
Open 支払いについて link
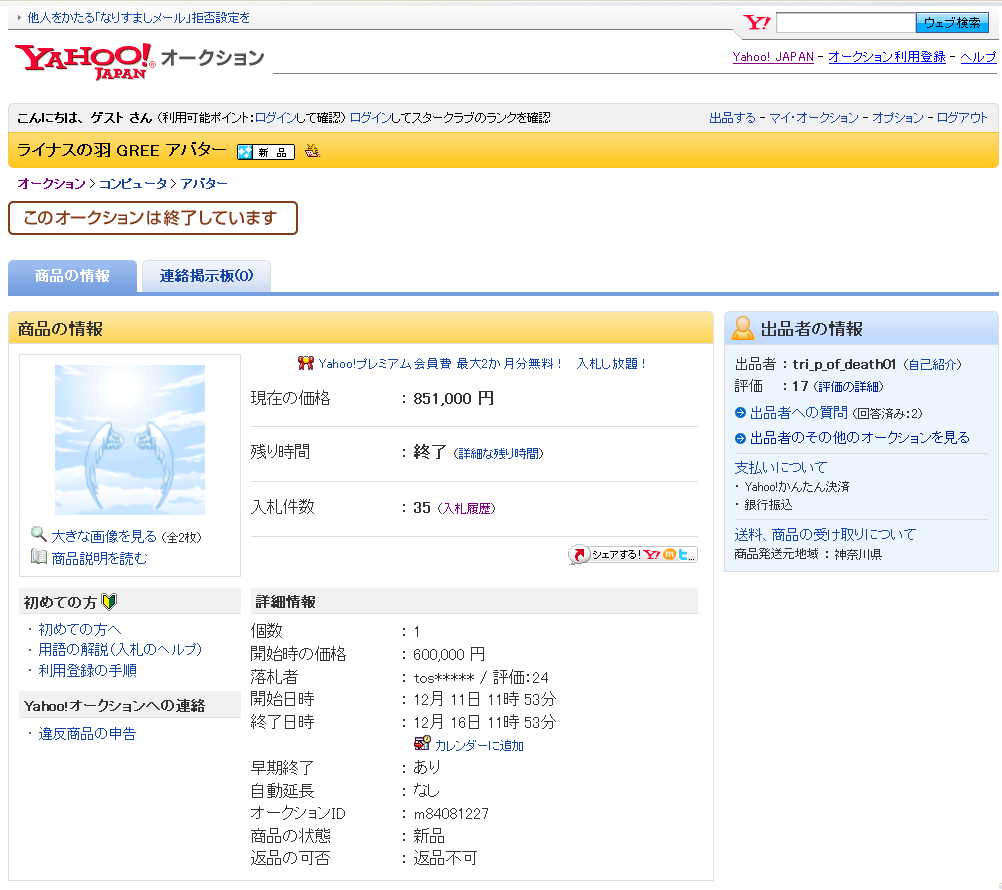780,468
